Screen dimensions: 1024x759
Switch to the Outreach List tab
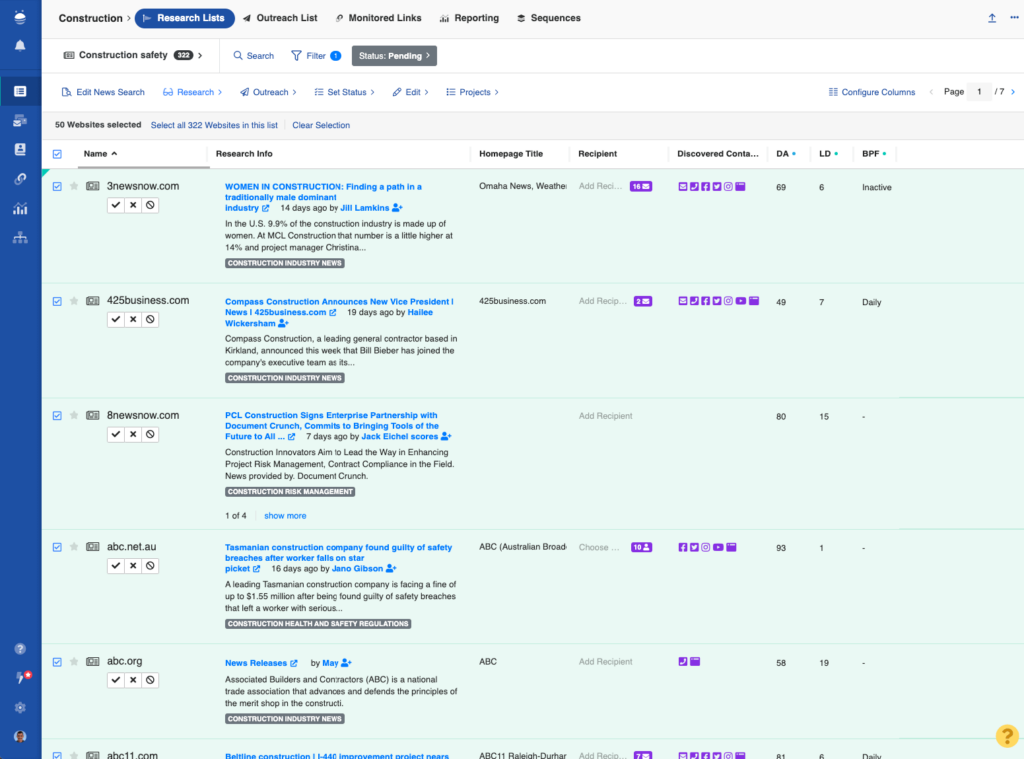pyautogui.click(x=280, y=18)
